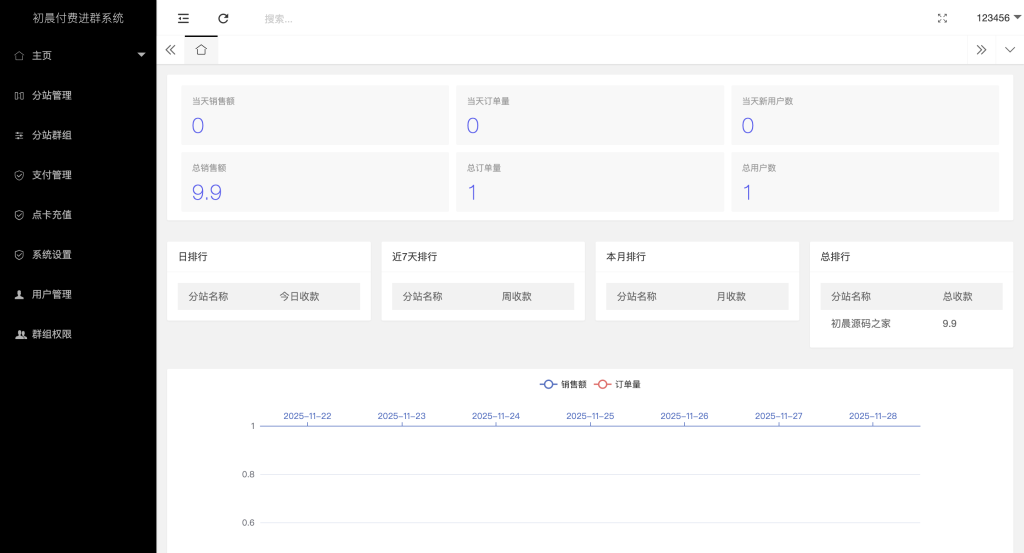
Task: Click the refresh page icon
Action: (223, 18)
